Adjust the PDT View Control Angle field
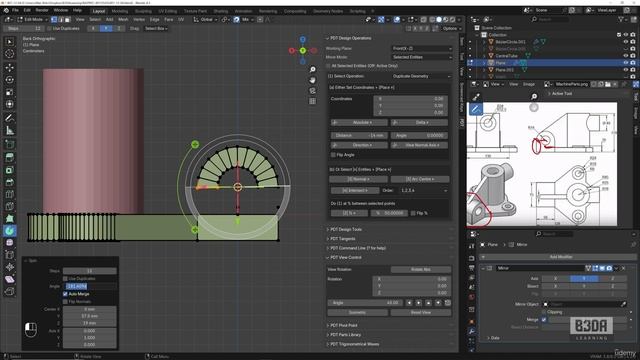640x360 pixels. 365,303
